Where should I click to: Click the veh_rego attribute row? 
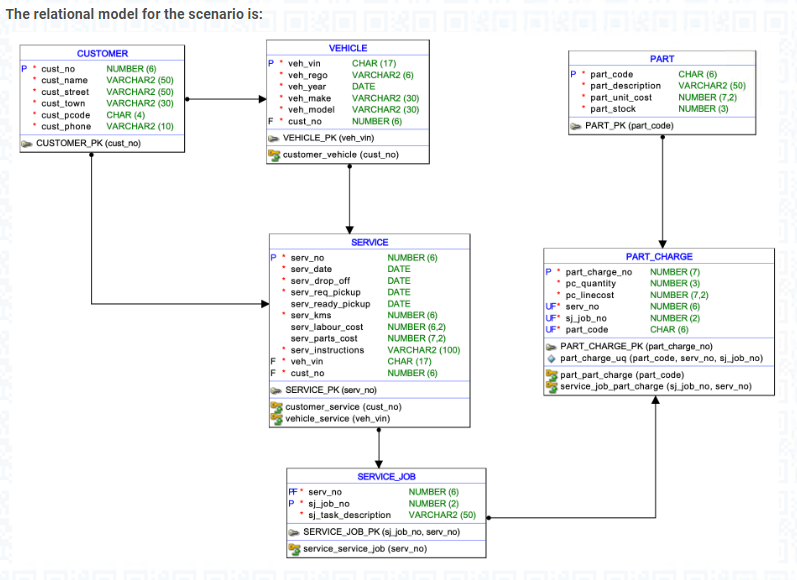(x=348, y=75)
